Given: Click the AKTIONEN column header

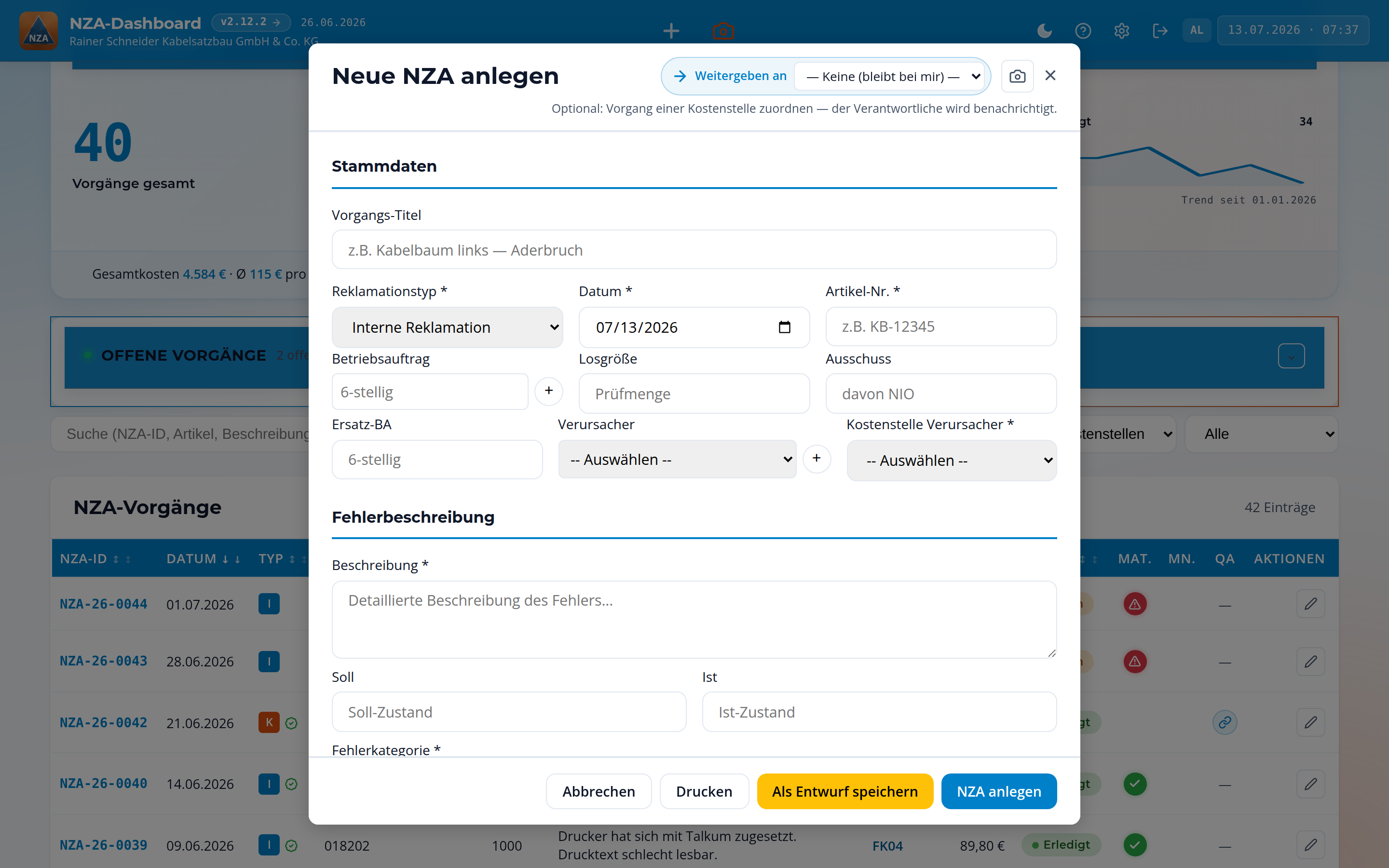Looking at the screenshot, I should pos(1289,558).
